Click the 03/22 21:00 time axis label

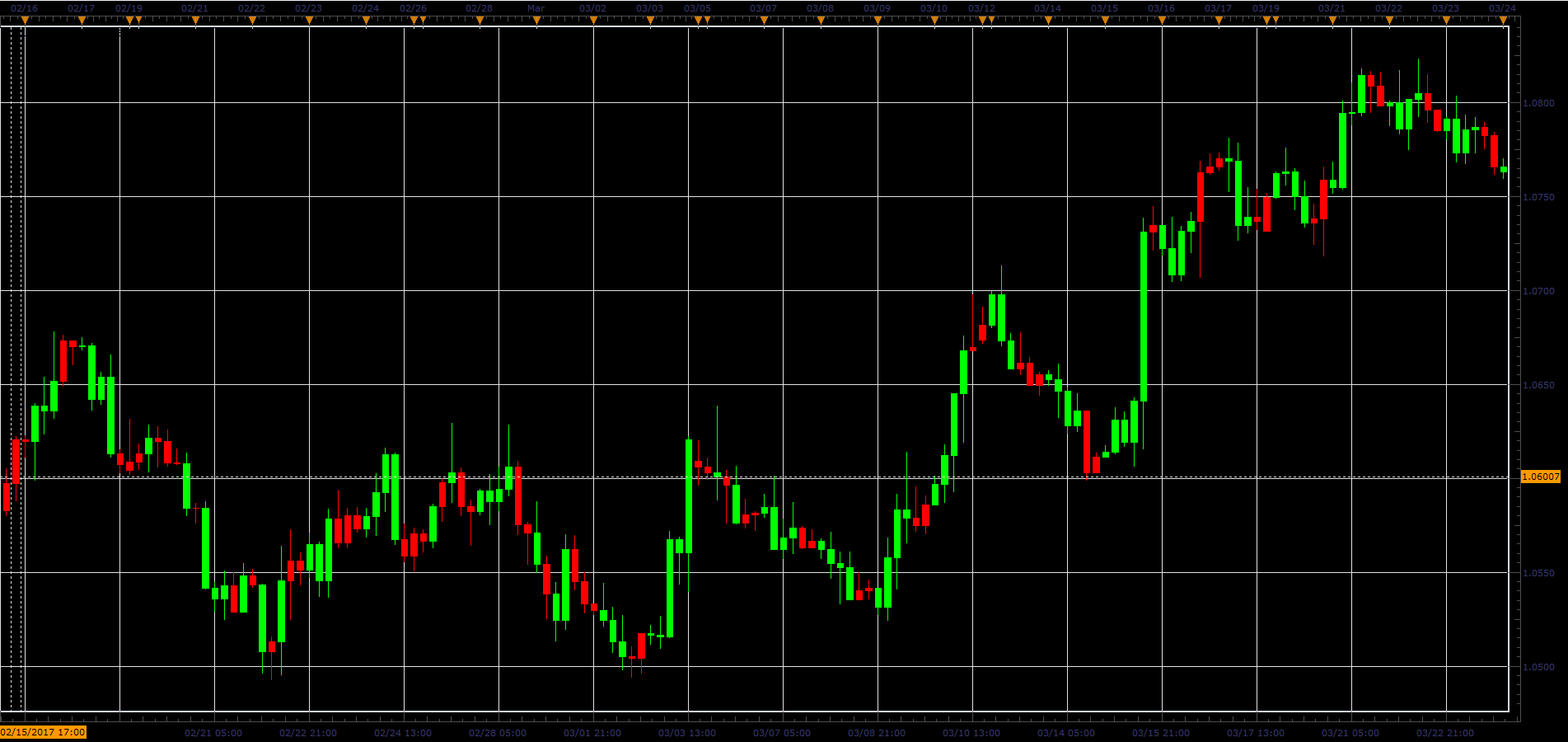pos(1445,733)
